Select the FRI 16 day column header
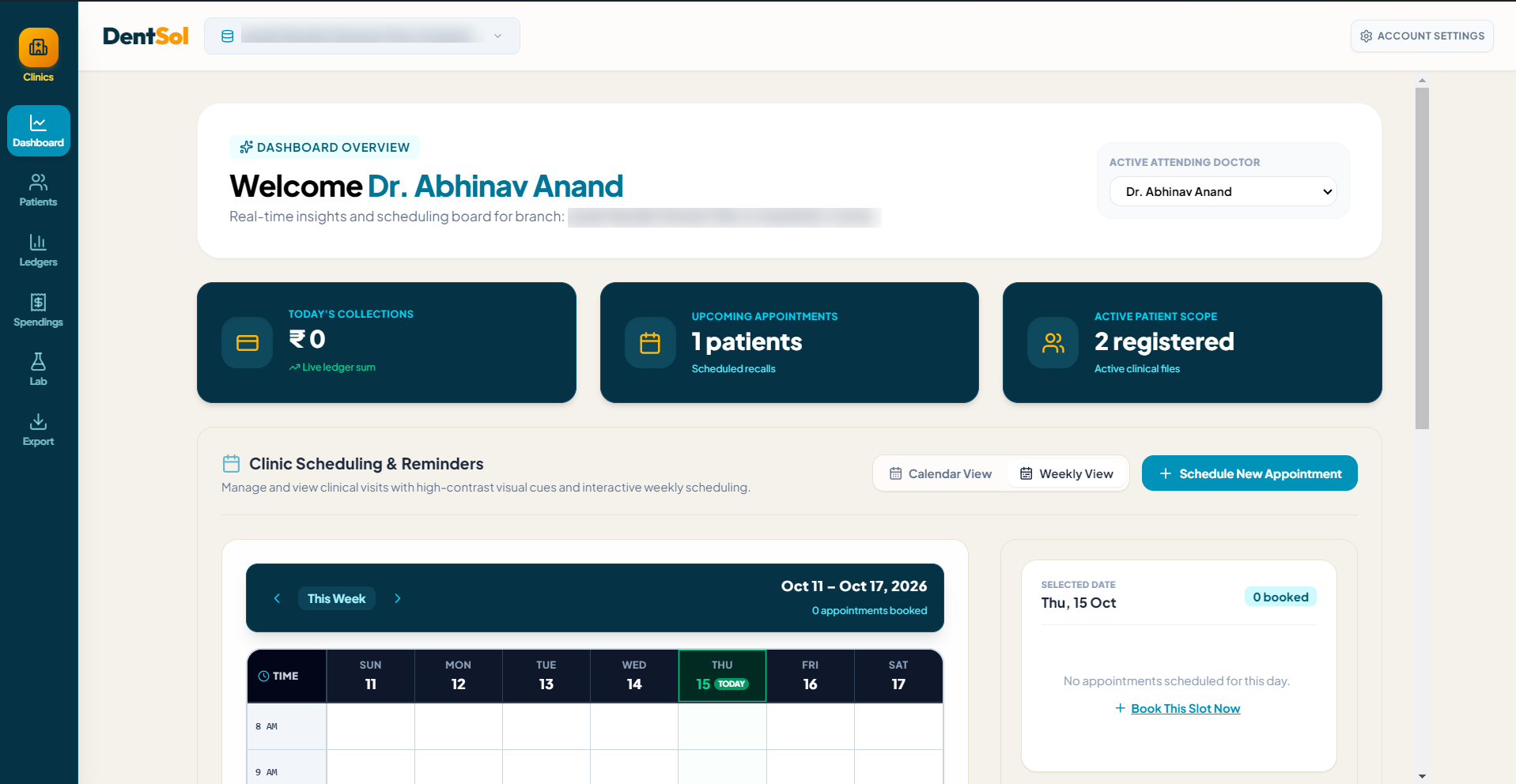 [811, 676]
